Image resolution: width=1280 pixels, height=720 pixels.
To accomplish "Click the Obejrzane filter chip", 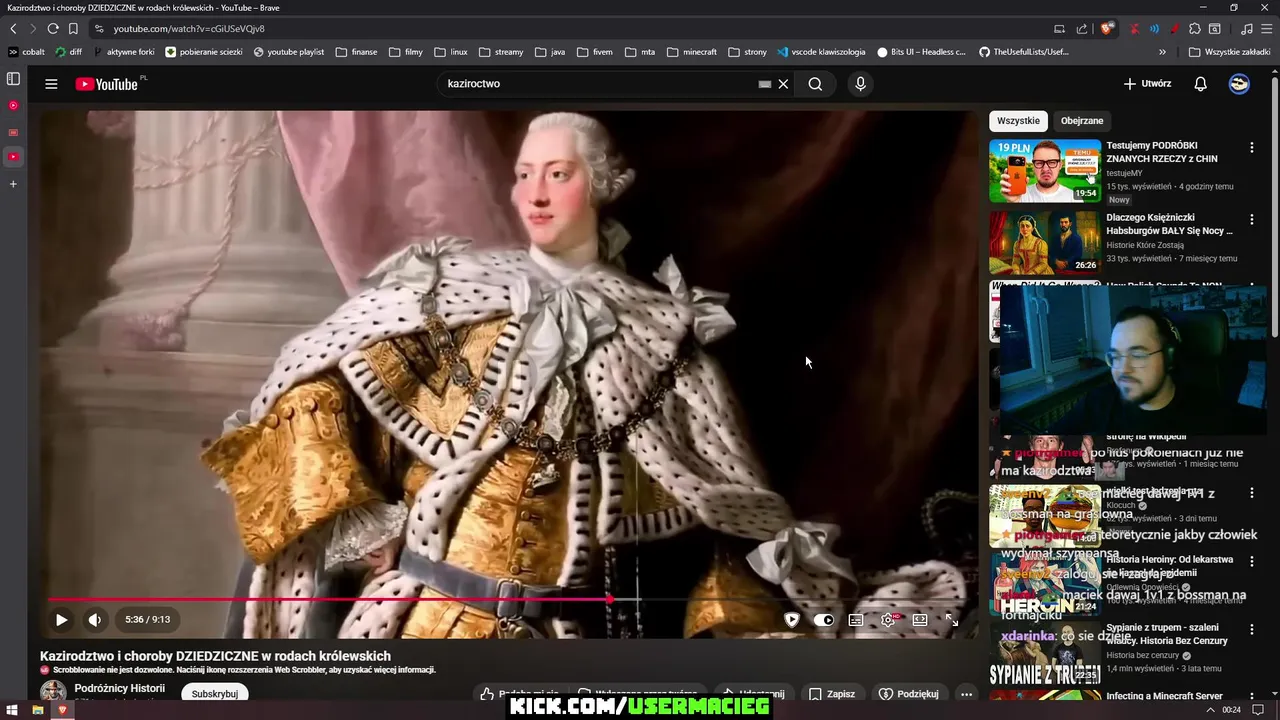I will click(1082, 121).
